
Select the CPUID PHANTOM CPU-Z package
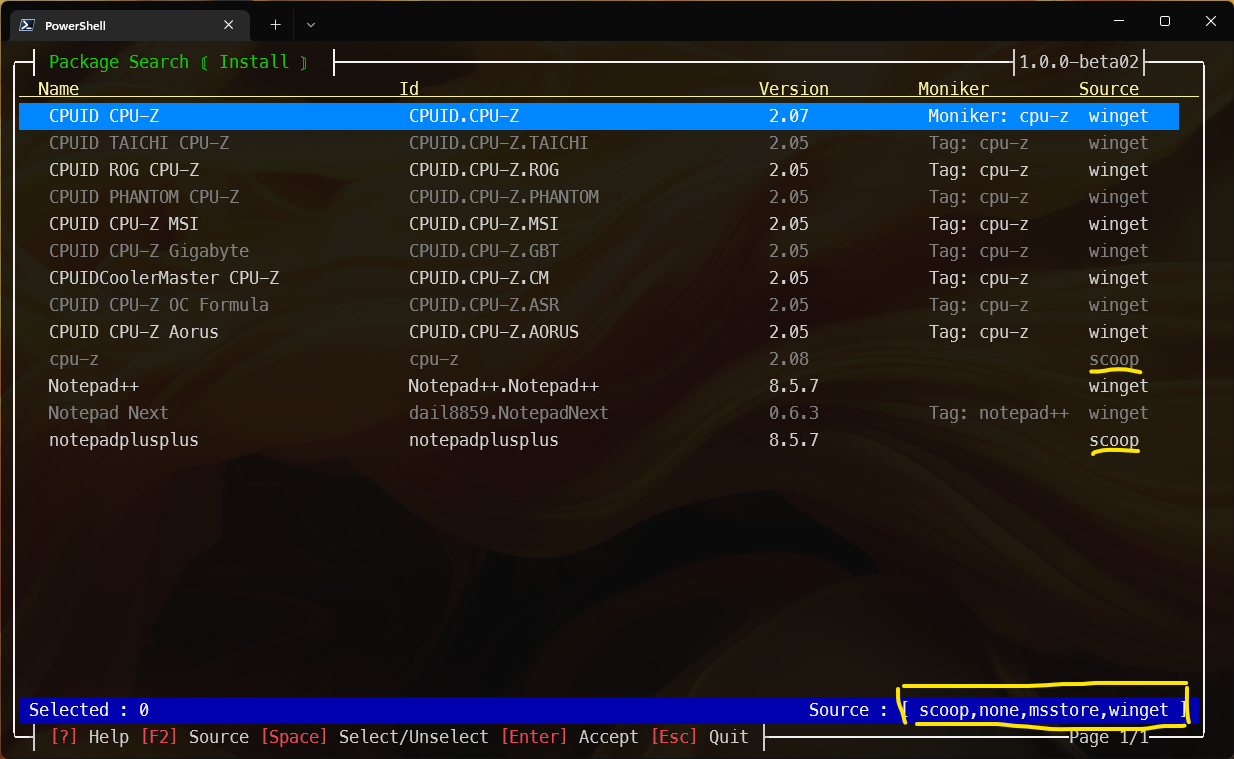144,197
